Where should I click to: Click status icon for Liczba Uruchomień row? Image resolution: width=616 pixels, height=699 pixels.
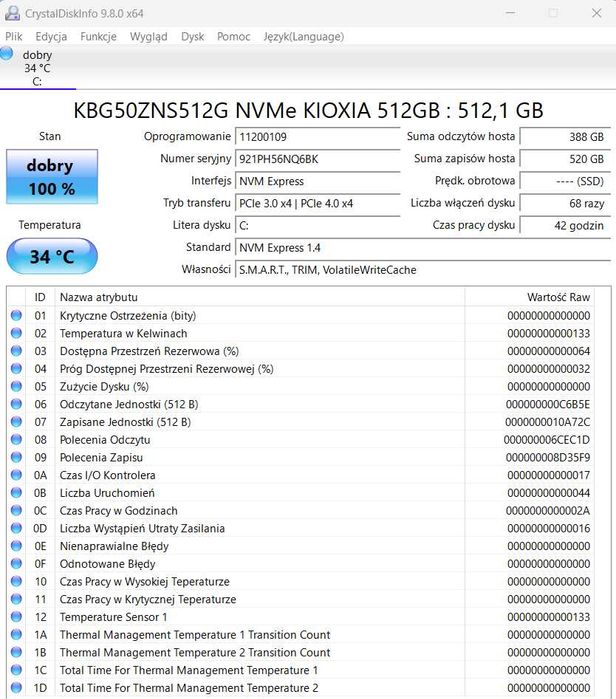click(x=16, y=493)
